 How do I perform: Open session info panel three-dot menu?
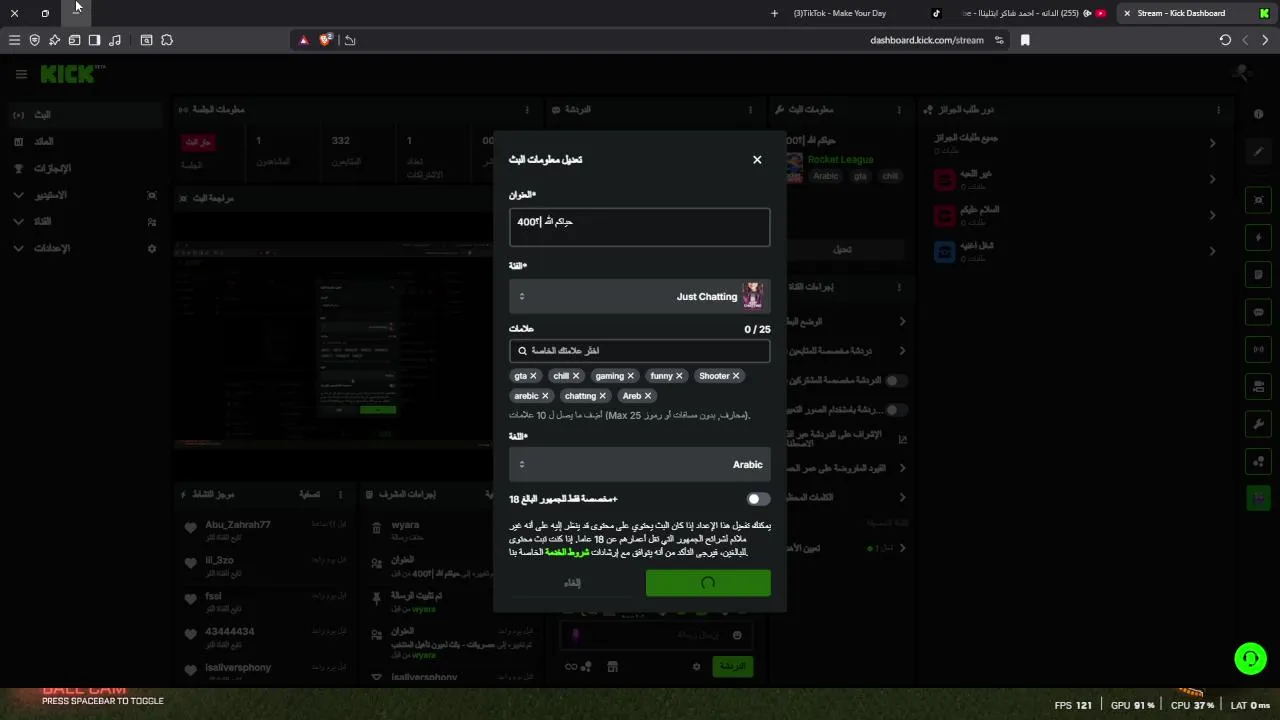(527, 109)
